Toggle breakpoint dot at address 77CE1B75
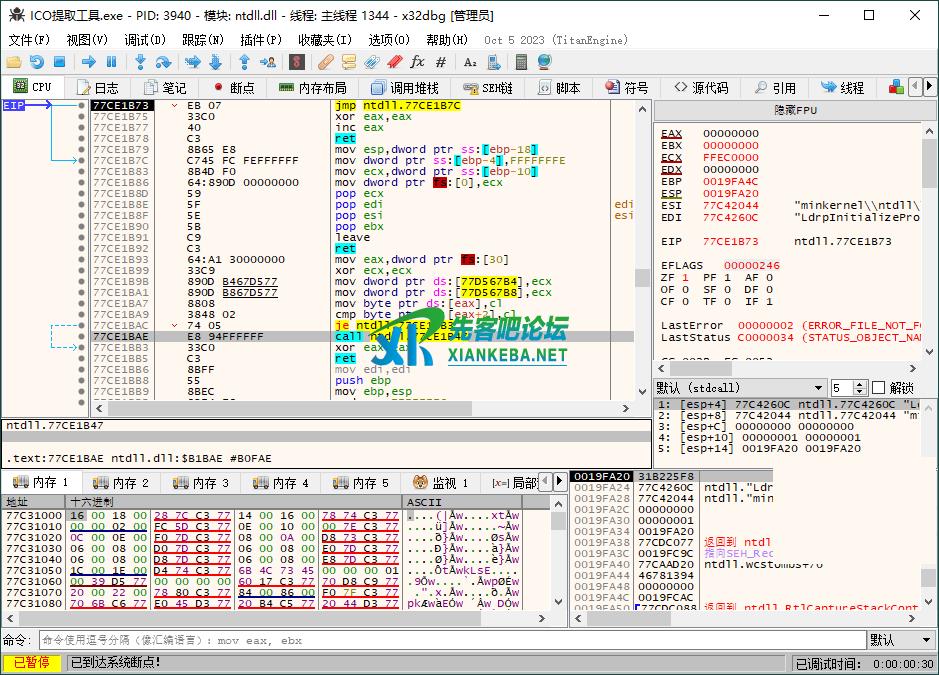The image size is (939, 675). click(x=81, y=116)
